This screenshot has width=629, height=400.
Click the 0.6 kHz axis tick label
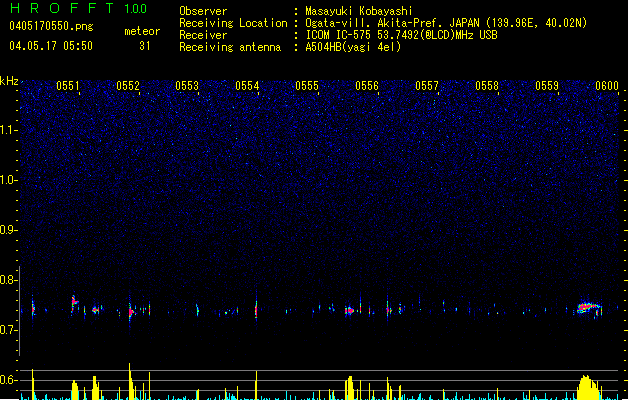click(x=8, y=380)
